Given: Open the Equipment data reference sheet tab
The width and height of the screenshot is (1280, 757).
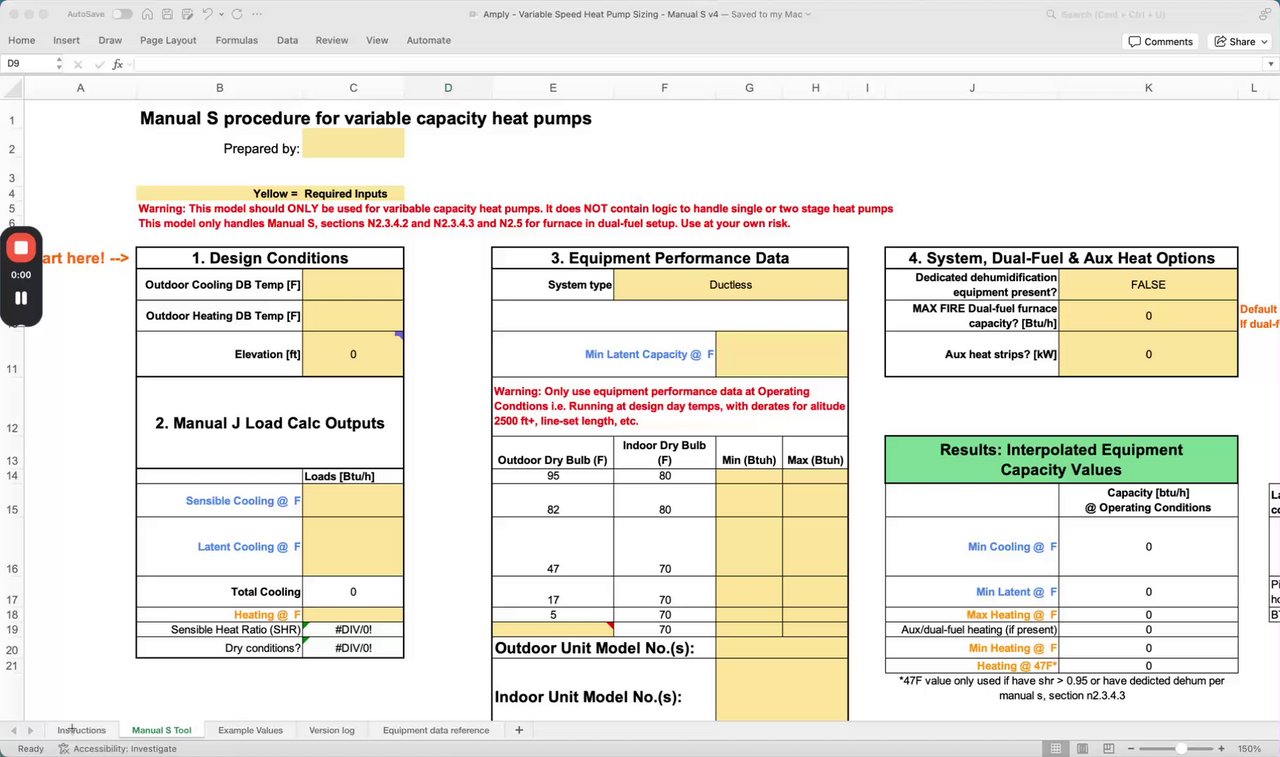Looking at the screenshot, I should [436, 730].
